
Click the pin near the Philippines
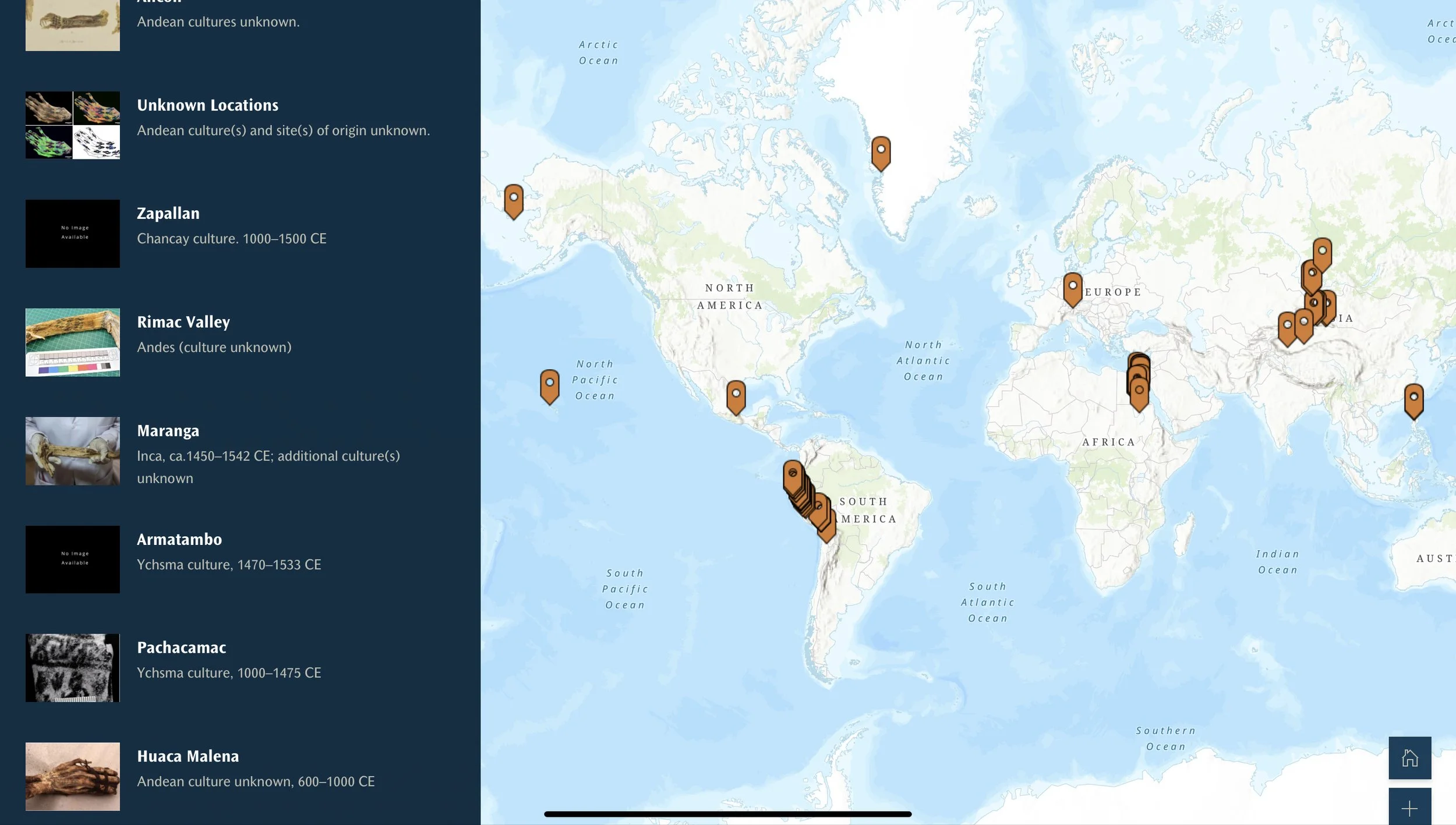[x=1413, y=399]
